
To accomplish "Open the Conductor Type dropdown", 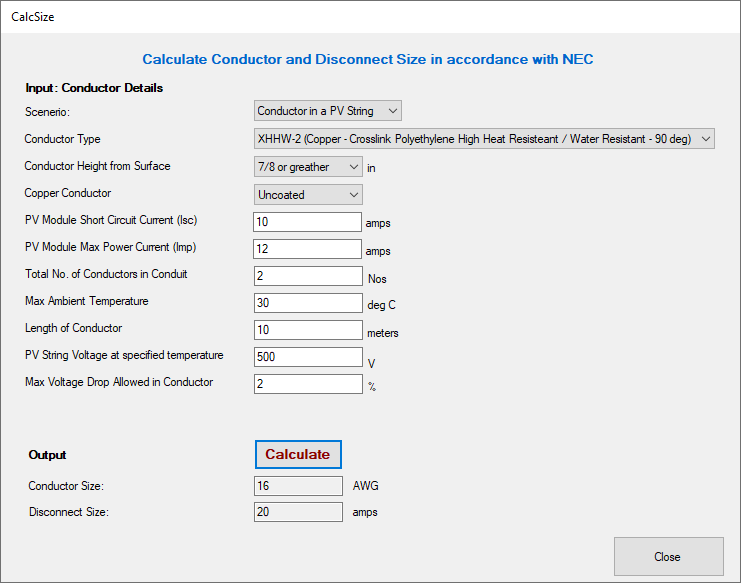I will [x=484, y=139].
